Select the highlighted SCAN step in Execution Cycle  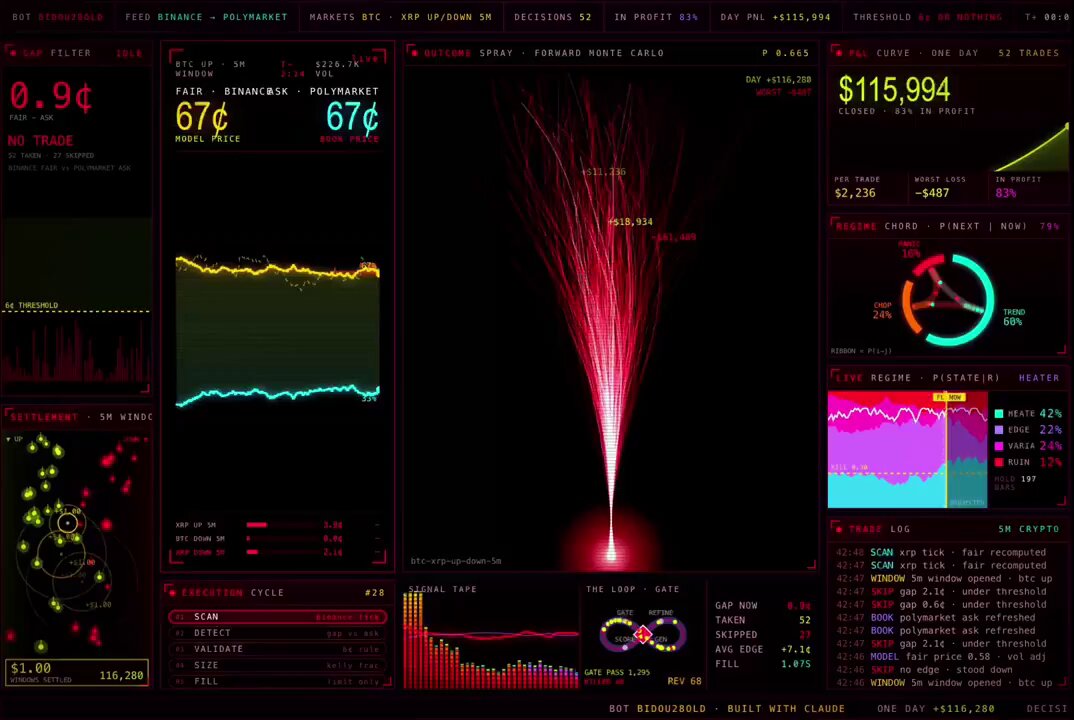click(277, 617)
